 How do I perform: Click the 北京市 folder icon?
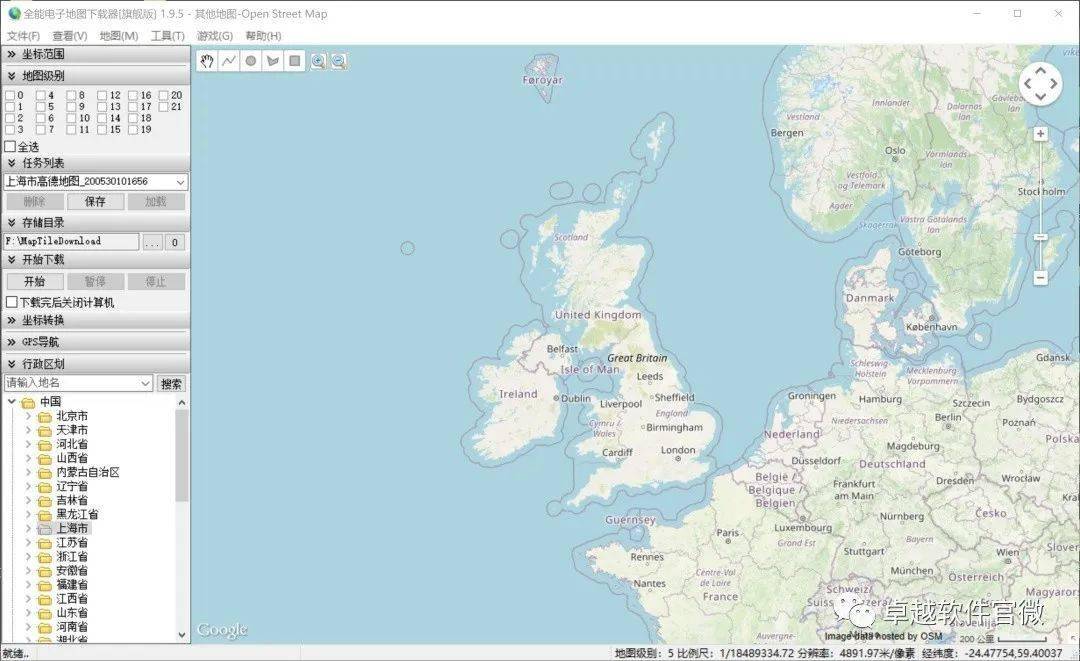click(45, 417)
